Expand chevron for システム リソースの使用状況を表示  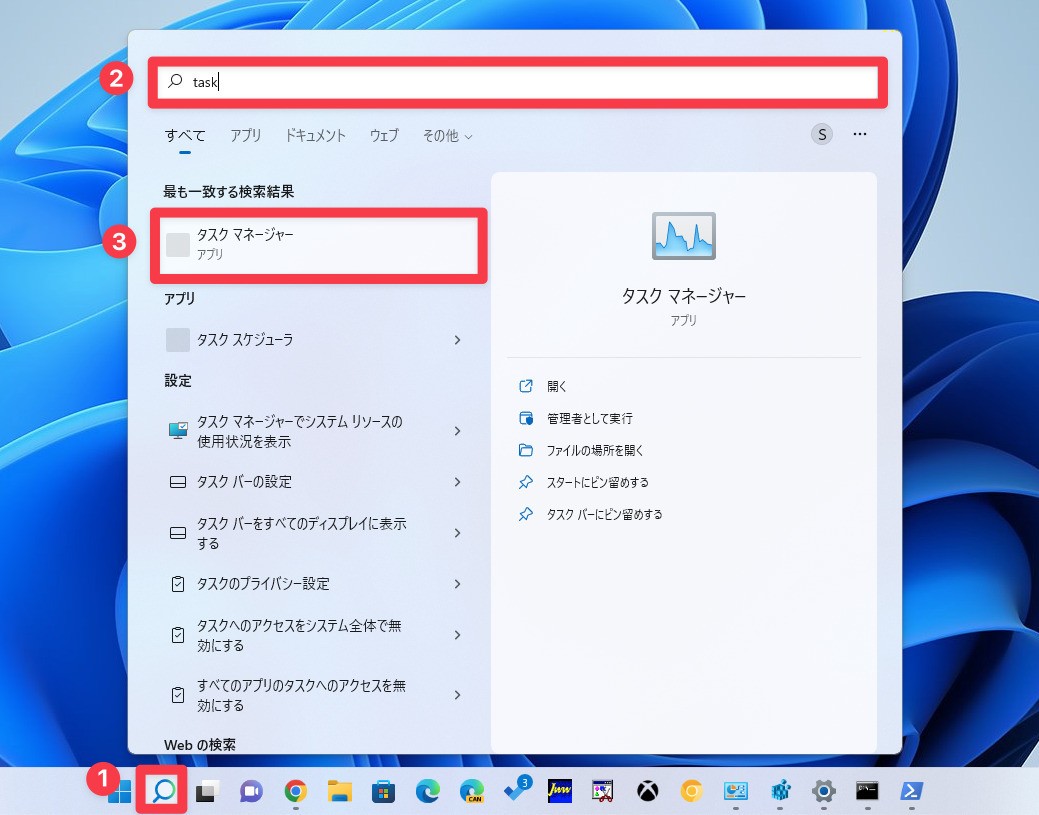(457, 431)
